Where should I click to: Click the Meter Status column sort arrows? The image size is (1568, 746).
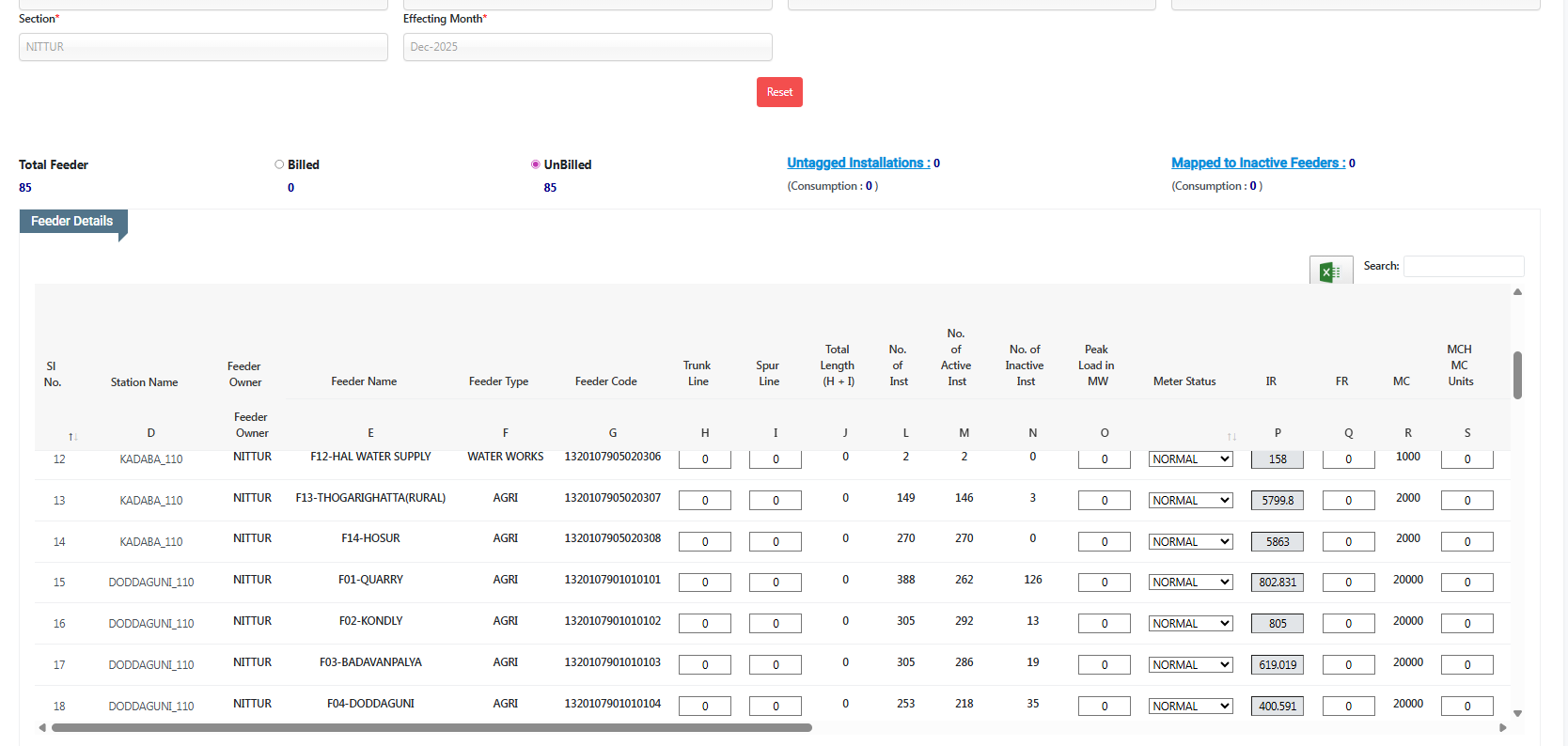(1231, 437)
